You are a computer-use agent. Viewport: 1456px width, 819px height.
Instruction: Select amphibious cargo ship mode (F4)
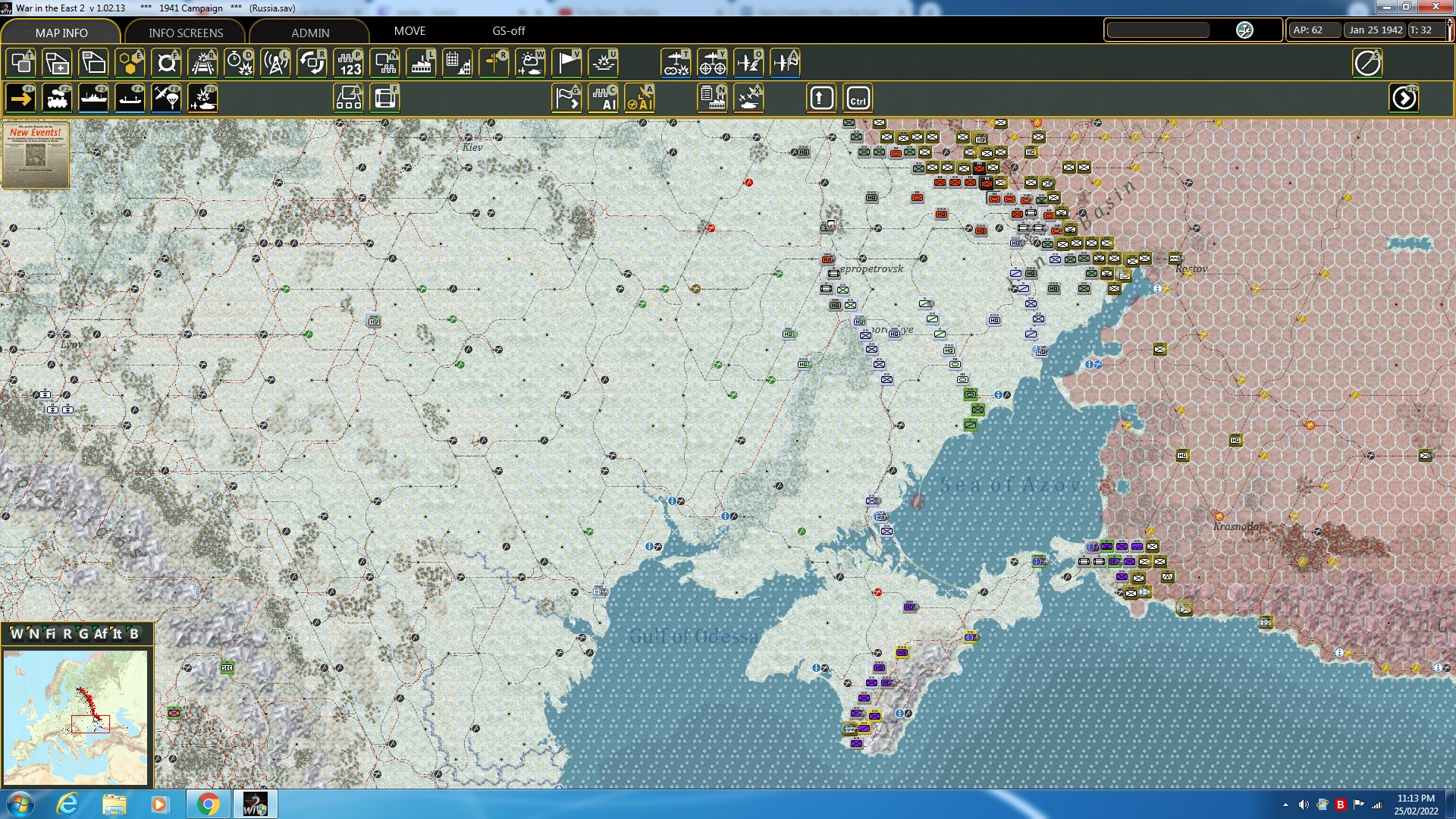[130, 99]
